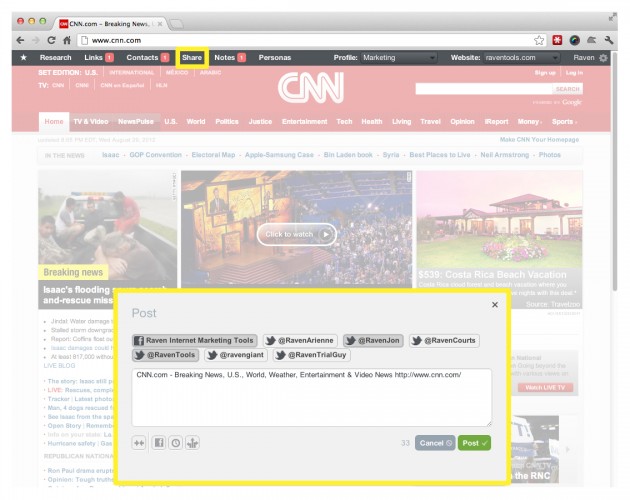Toggle the @RavenTrialGuy Twitter account
This screenshot has width=630, height=500.
(312, 355)
